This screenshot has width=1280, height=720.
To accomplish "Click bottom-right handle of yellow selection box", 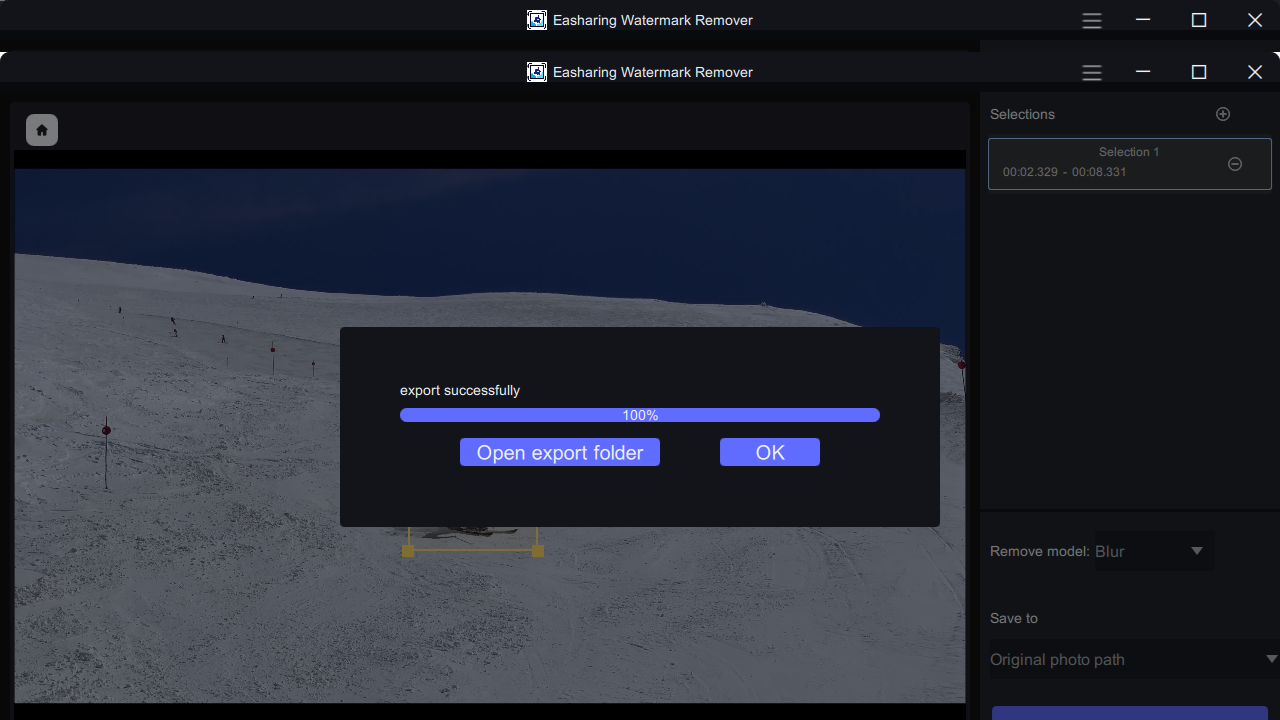I will click(538, 551).
